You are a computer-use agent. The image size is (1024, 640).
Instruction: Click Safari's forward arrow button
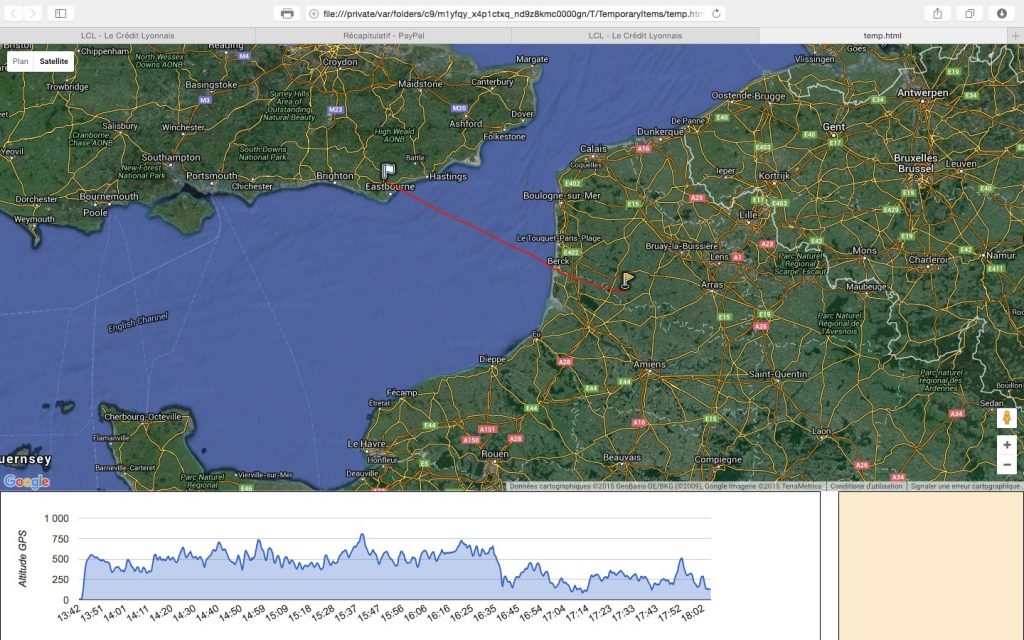click(33, 13)
